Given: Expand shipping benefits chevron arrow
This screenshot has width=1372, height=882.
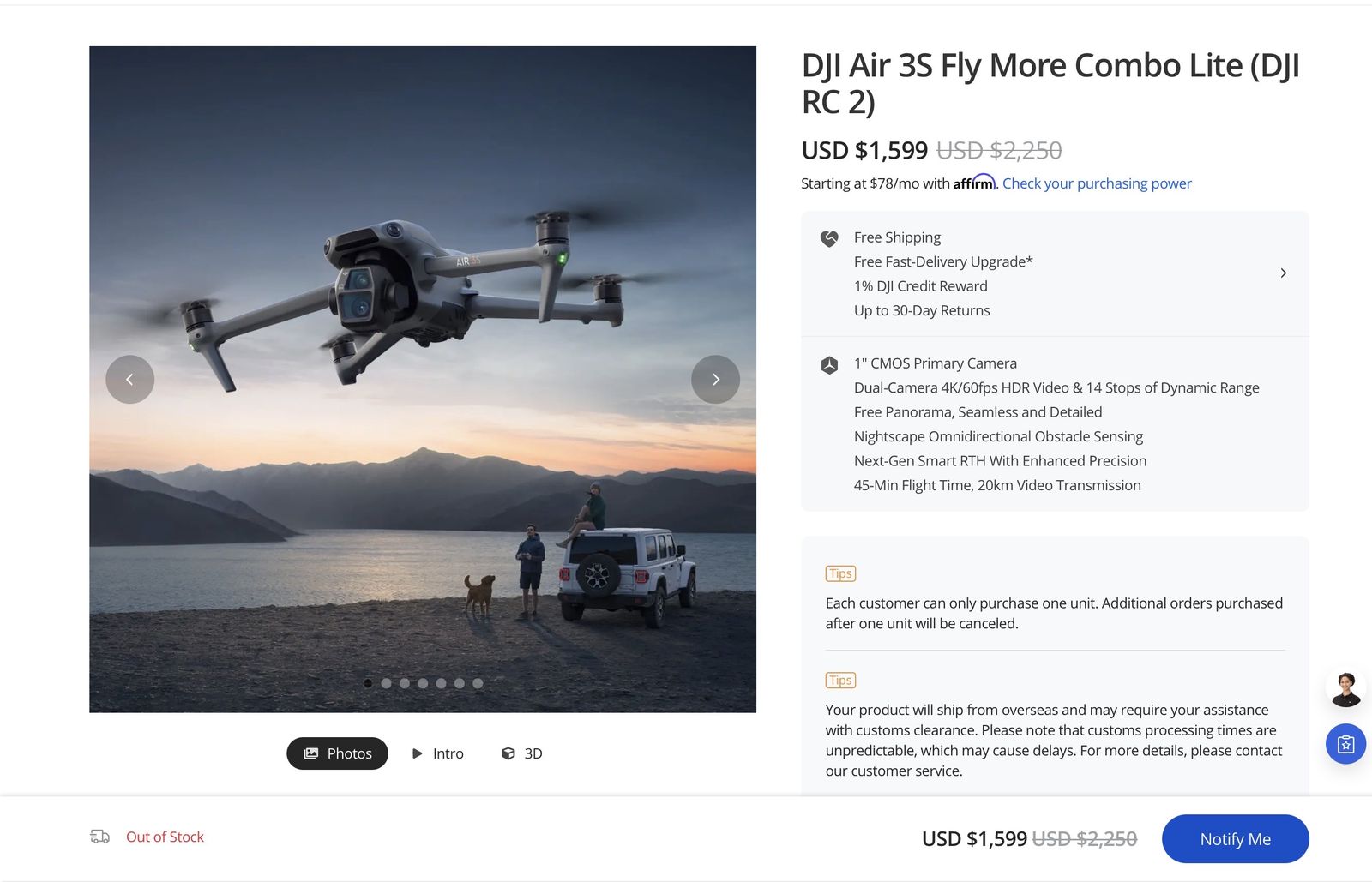Looking at the screenshot, I should (x=1283, y=273).
